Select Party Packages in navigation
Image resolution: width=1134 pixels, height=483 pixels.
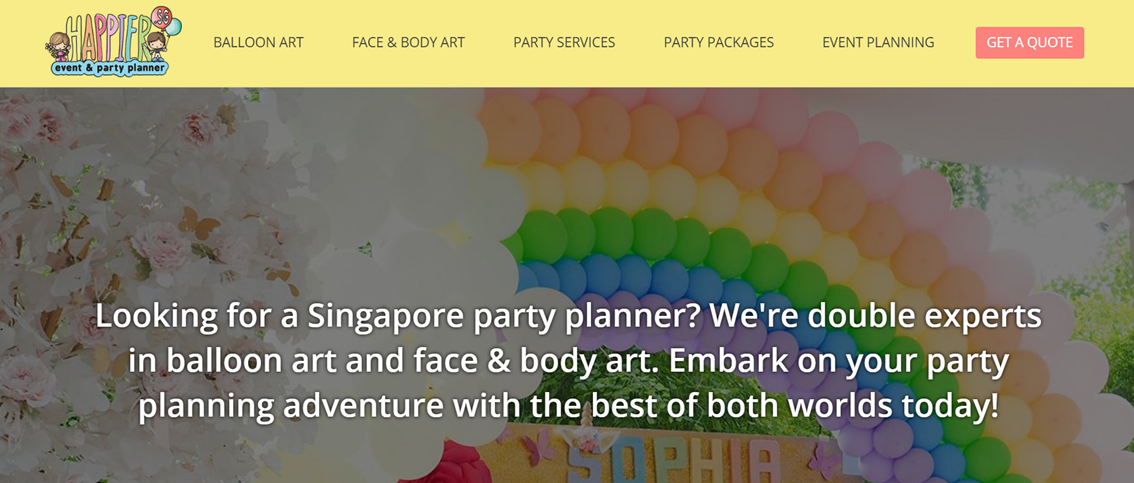[719, 43]
